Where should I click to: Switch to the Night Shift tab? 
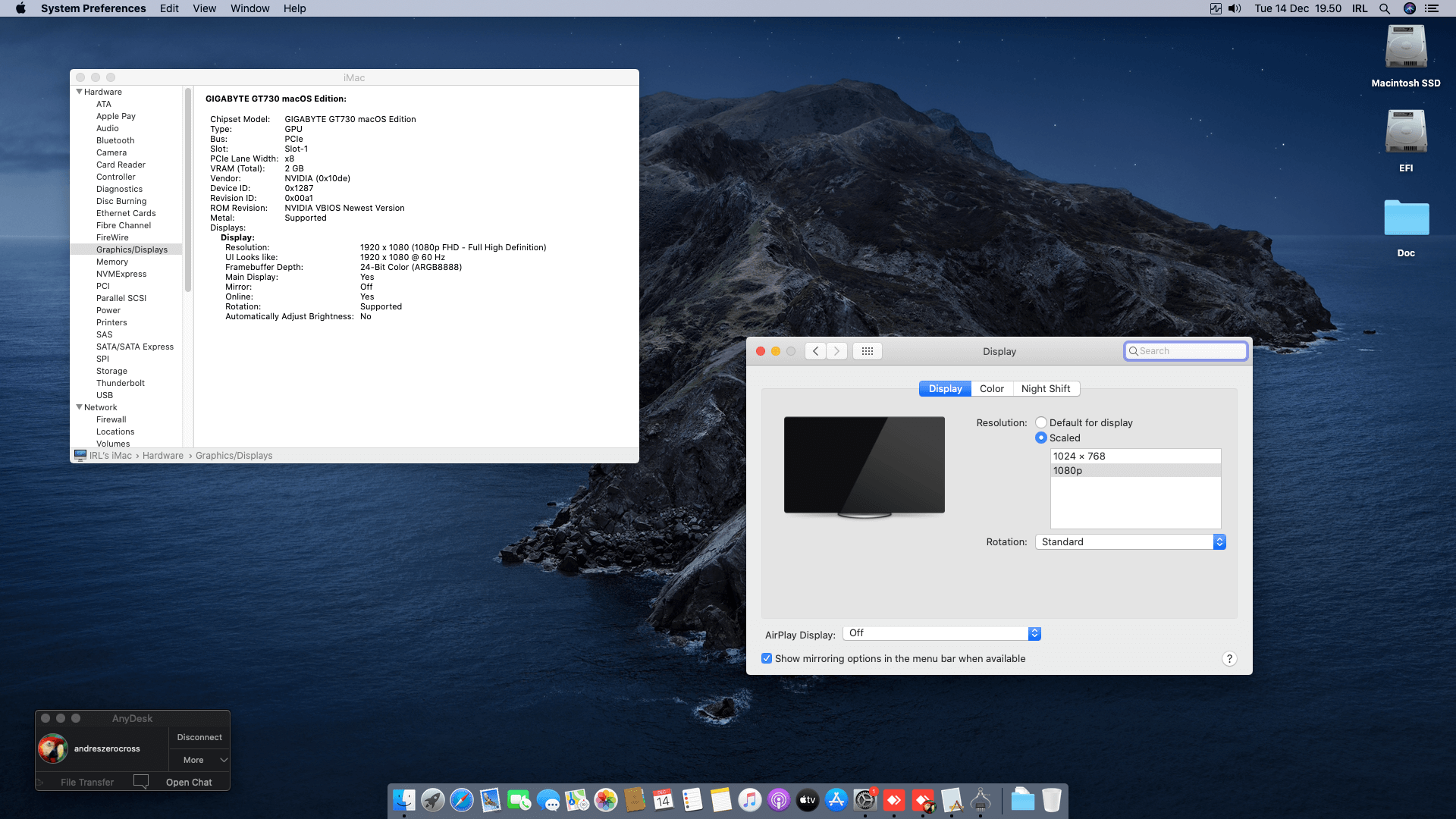[x=1046, y=388]
